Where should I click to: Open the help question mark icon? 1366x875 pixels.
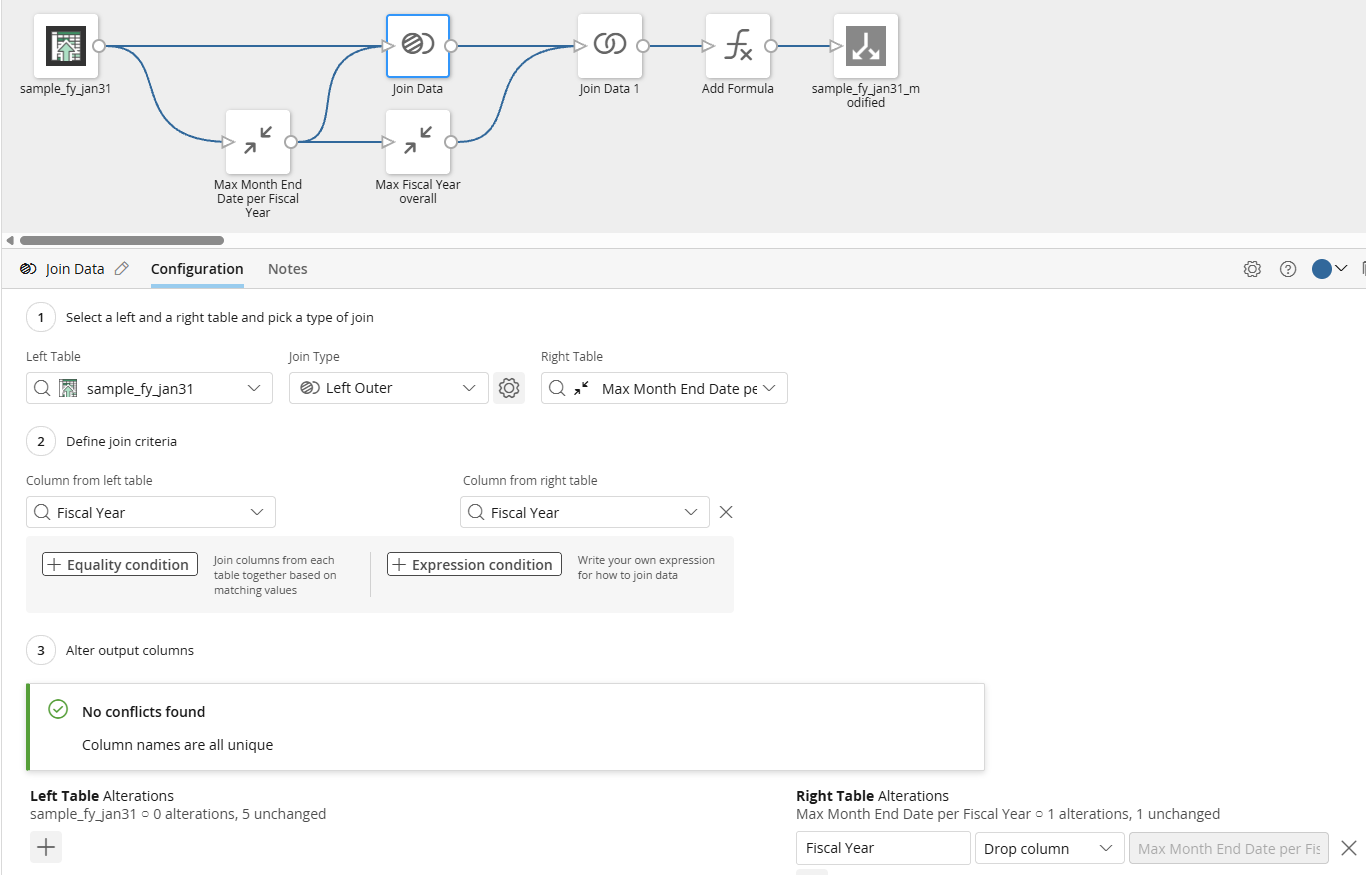(x=1288, y=269)
